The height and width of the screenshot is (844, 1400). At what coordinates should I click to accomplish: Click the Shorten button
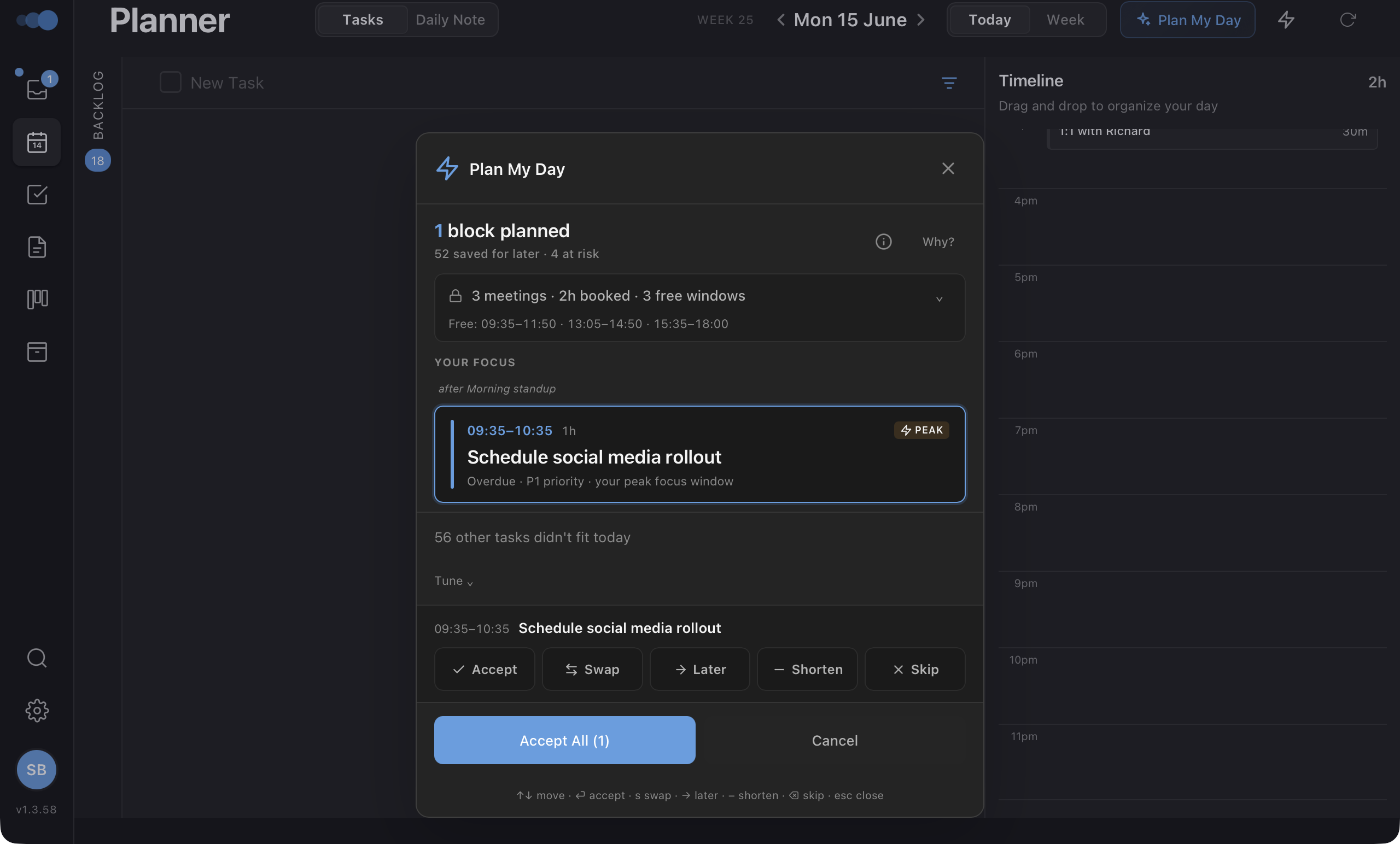coord(807,669)
